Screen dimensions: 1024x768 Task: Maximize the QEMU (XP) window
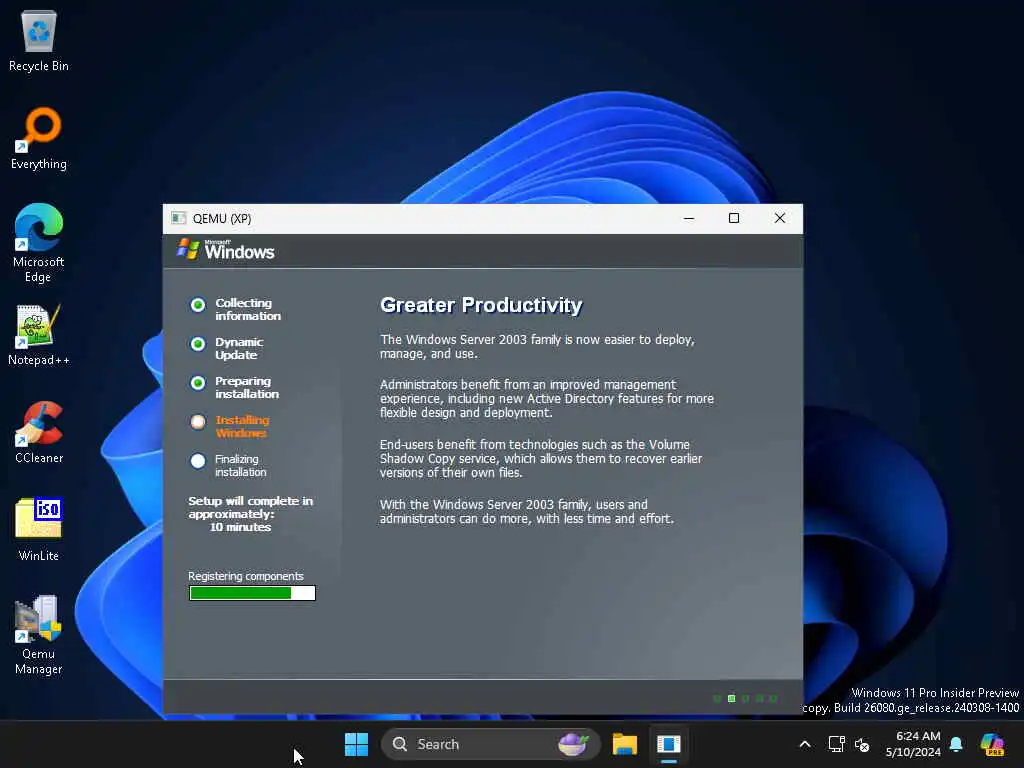[x=734, y=218]
